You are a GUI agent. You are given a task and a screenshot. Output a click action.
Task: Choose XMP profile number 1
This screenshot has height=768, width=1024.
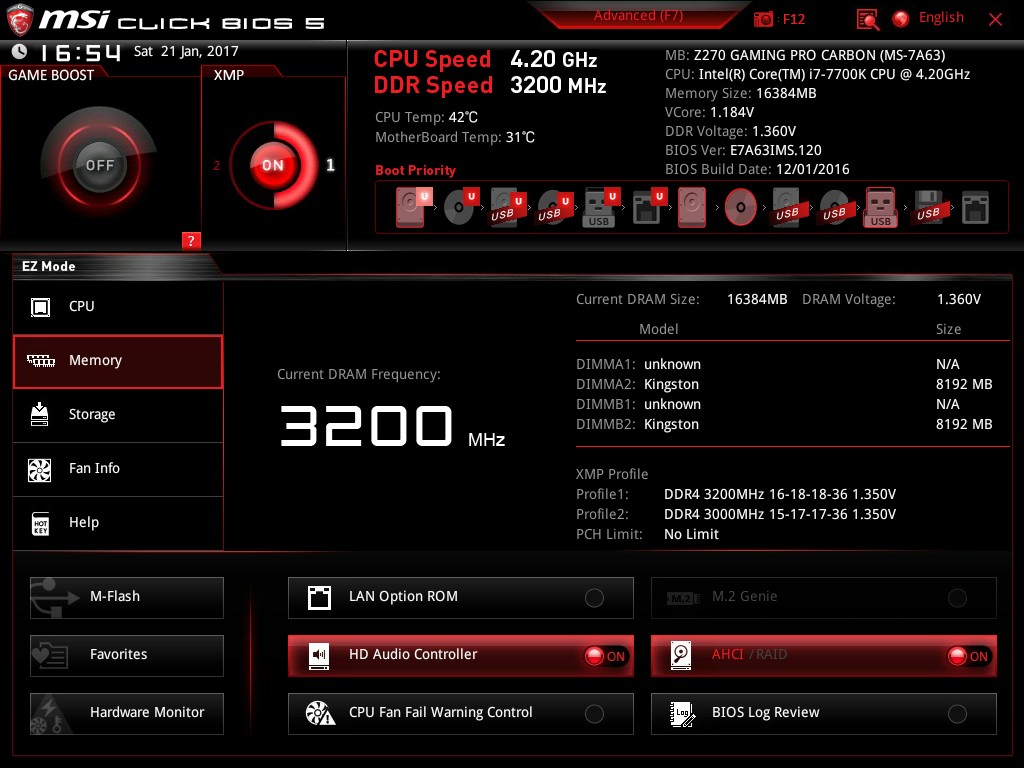tap(330, 165)
